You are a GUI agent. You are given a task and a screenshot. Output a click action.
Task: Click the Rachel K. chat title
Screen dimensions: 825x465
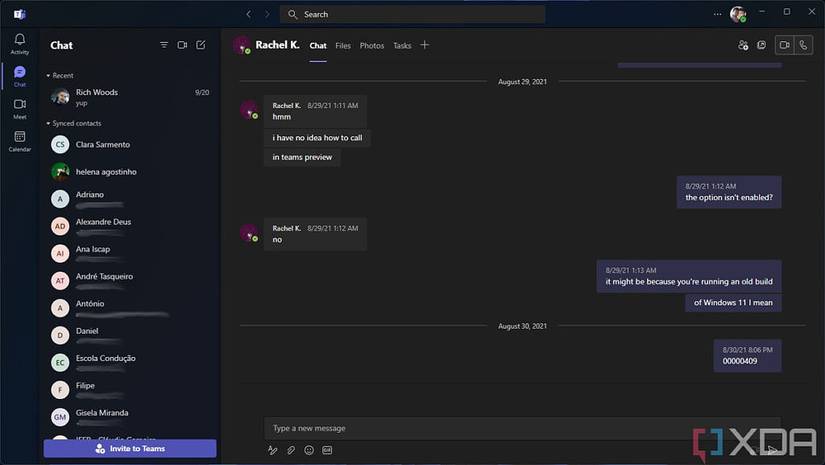click(x=277, y=45)
